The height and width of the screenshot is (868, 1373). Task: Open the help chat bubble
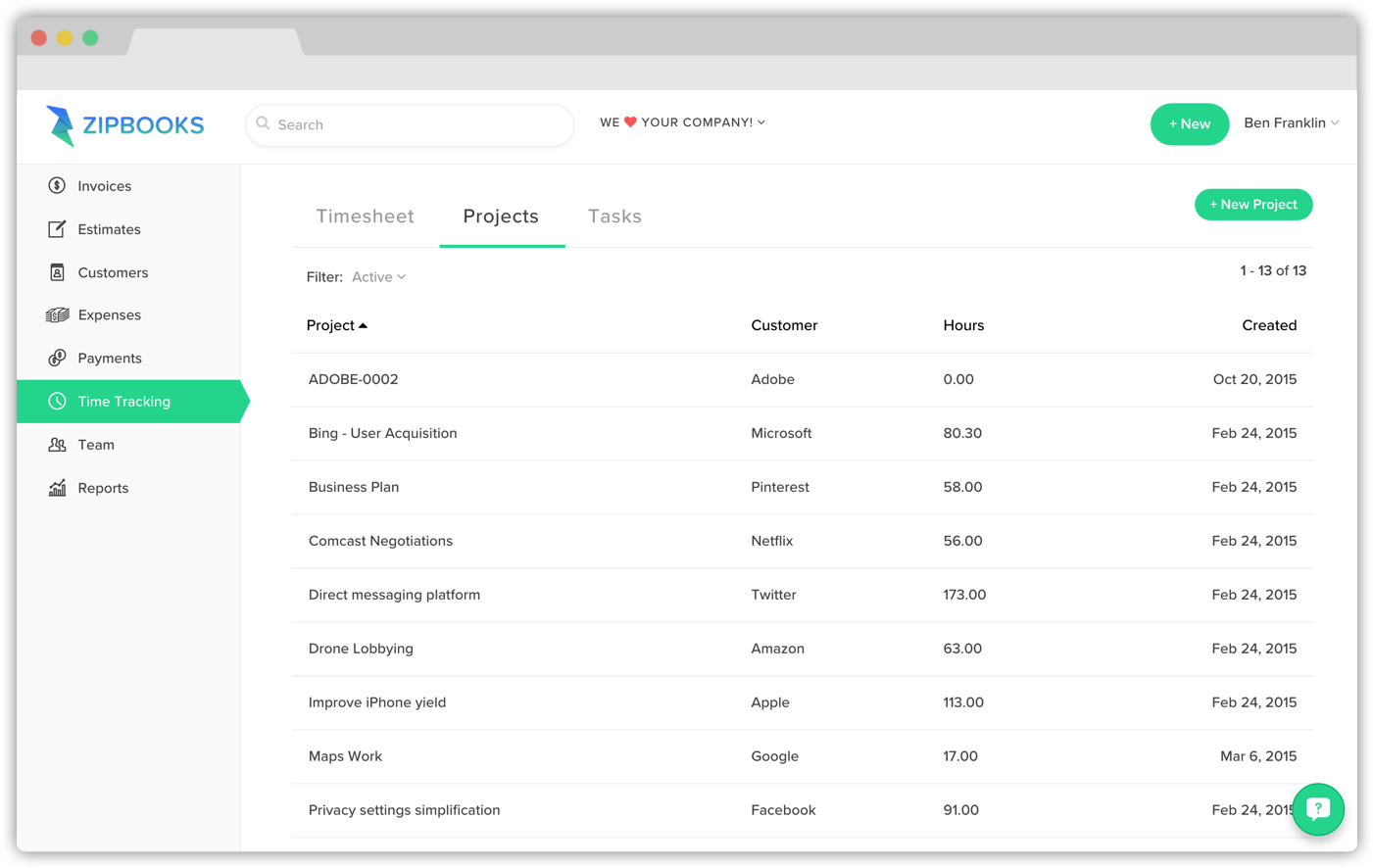tap(1317, 809)
